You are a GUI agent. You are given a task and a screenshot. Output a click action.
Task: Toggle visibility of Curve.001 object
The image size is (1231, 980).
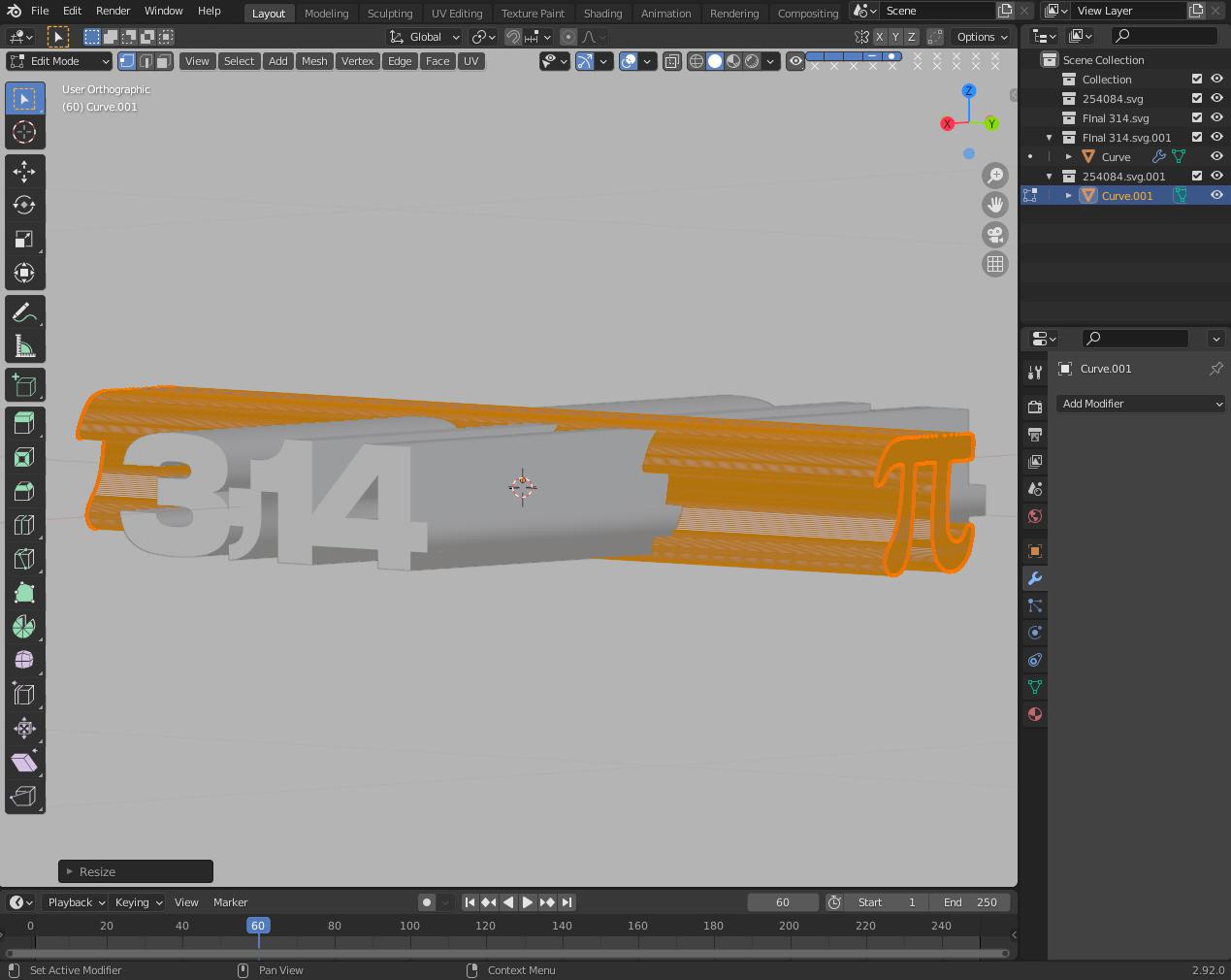pos(1216,195)
